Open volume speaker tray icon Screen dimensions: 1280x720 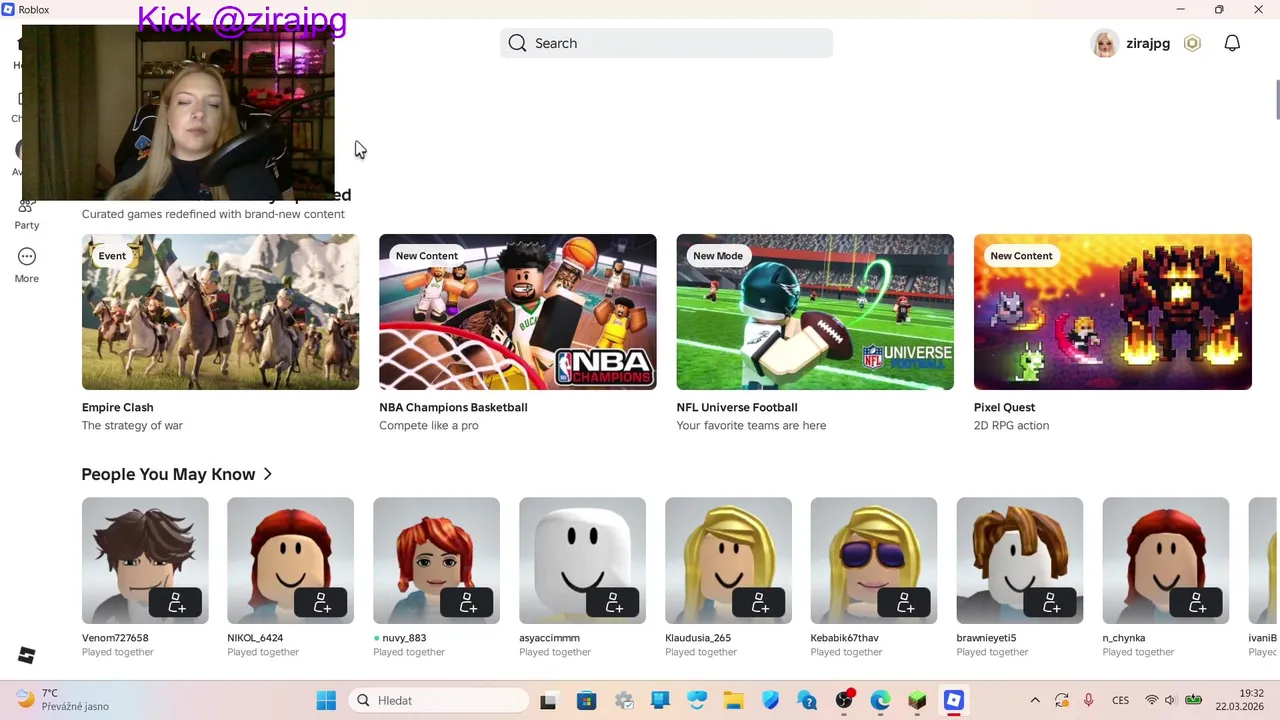click(1170, 700)
